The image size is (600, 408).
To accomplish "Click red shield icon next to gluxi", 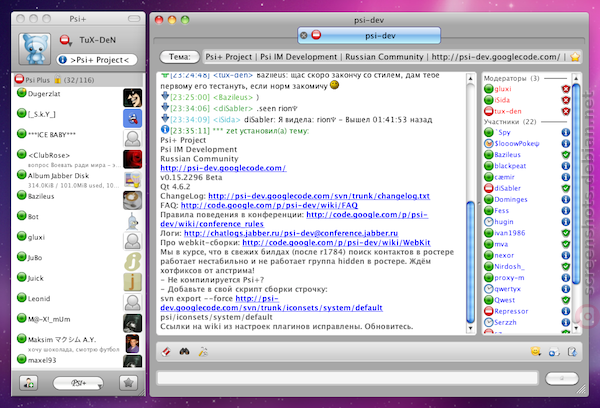I will [566, 89].
